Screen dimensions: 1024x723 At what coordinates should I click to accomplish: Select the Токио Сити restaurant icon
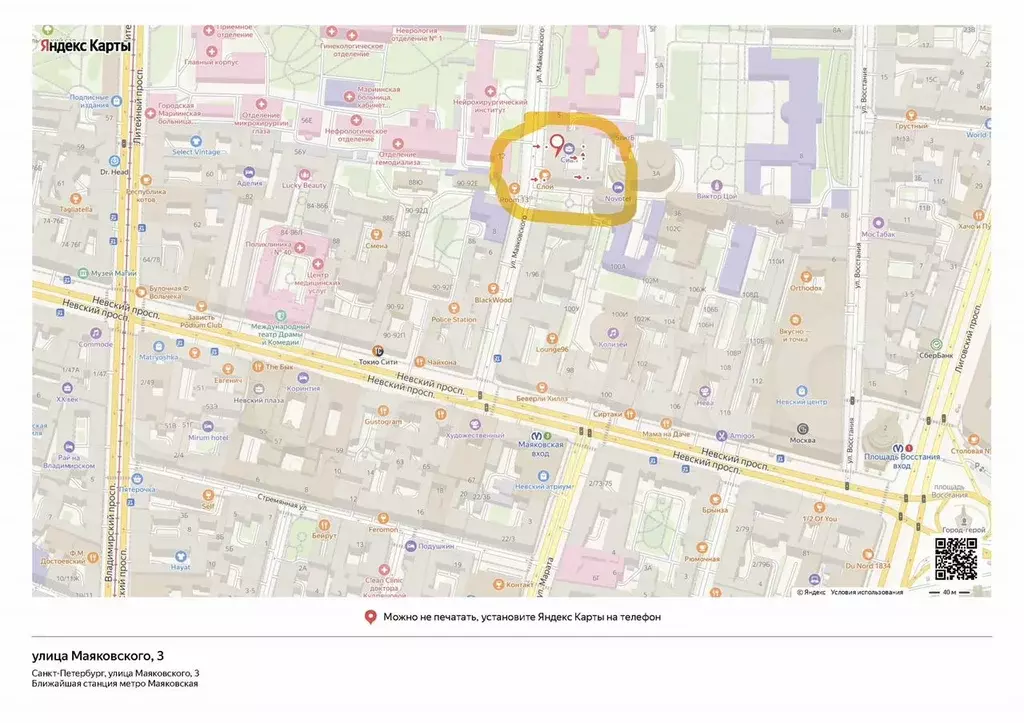[377, 351]
